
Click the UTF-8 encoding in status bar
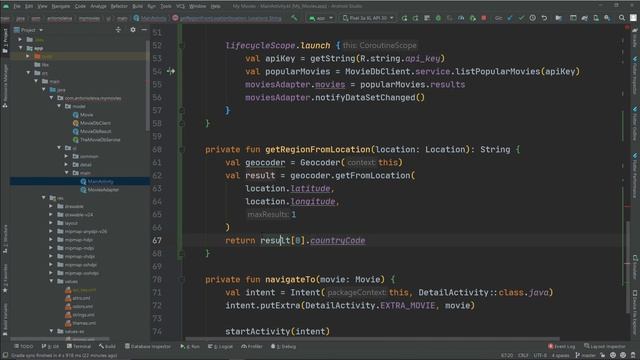coord(540,355)
